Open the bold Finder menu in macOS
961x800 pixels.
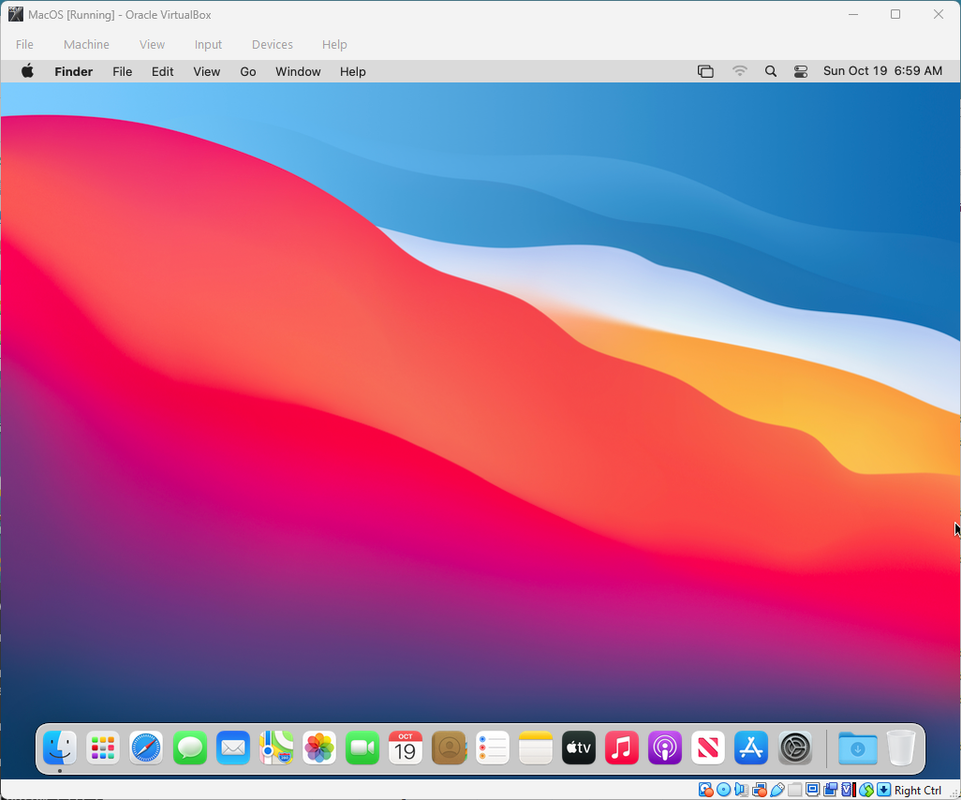(74, 71)
